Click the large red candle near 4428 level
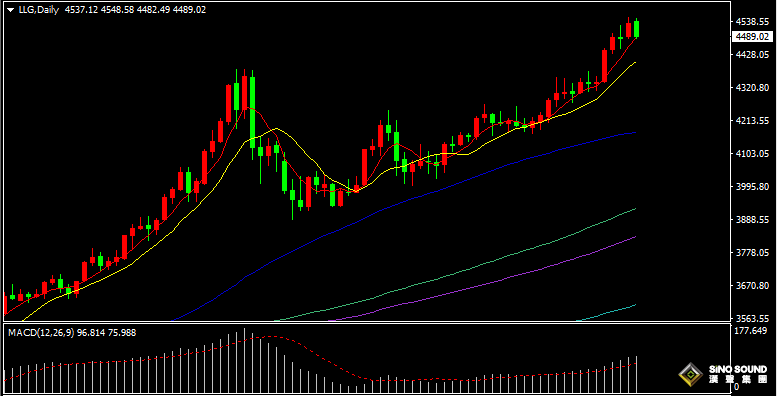 click(605, 66)
